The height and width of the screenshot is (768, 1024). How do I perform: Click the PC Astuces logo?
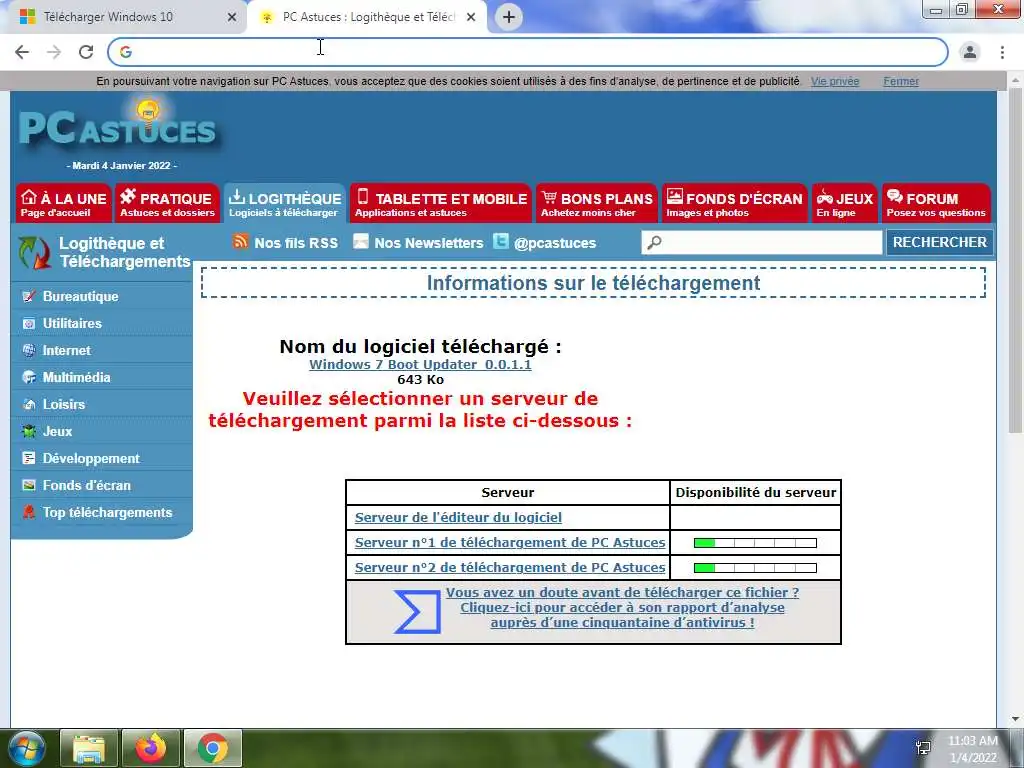118,125
